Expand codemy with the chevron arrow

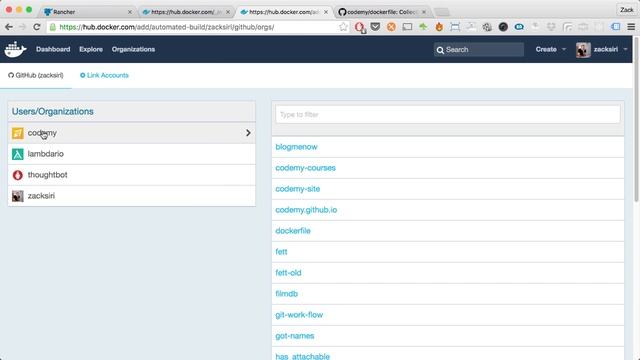click(x=248, y=133)
